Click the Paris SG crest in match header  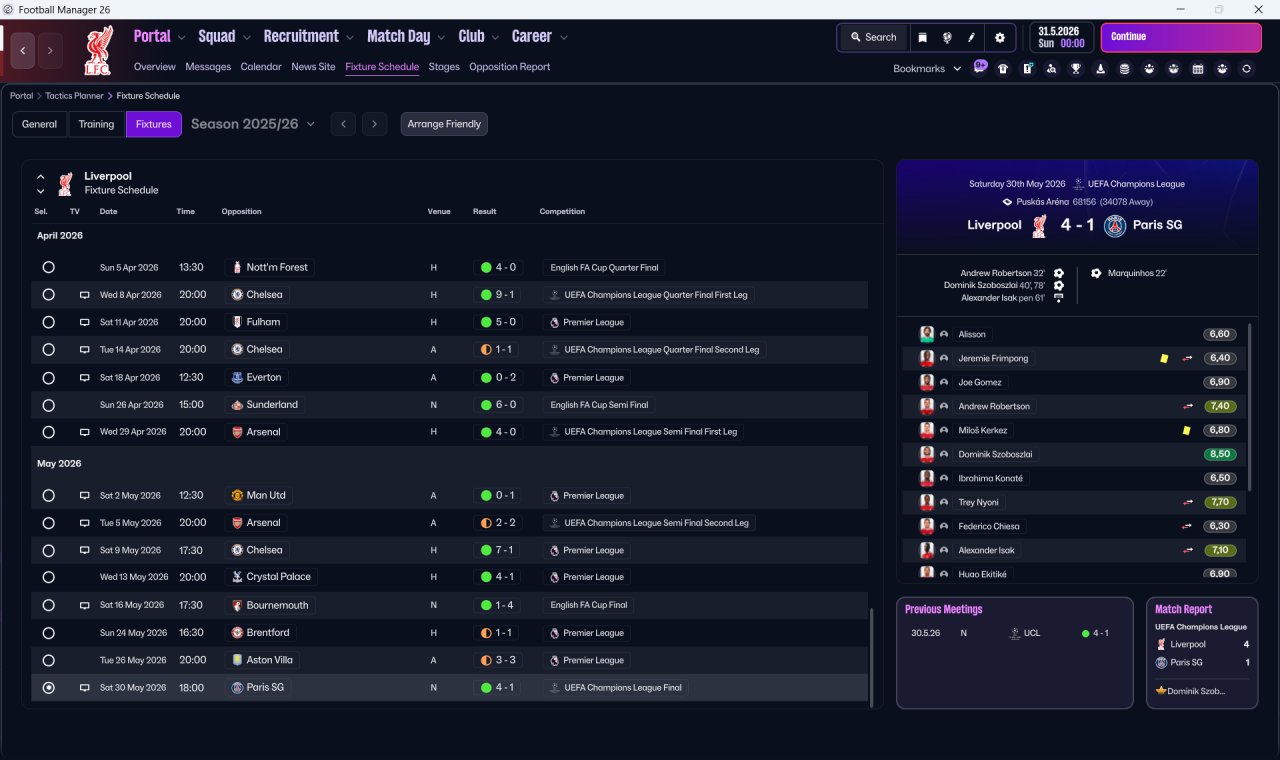(x=1115, y=225)
